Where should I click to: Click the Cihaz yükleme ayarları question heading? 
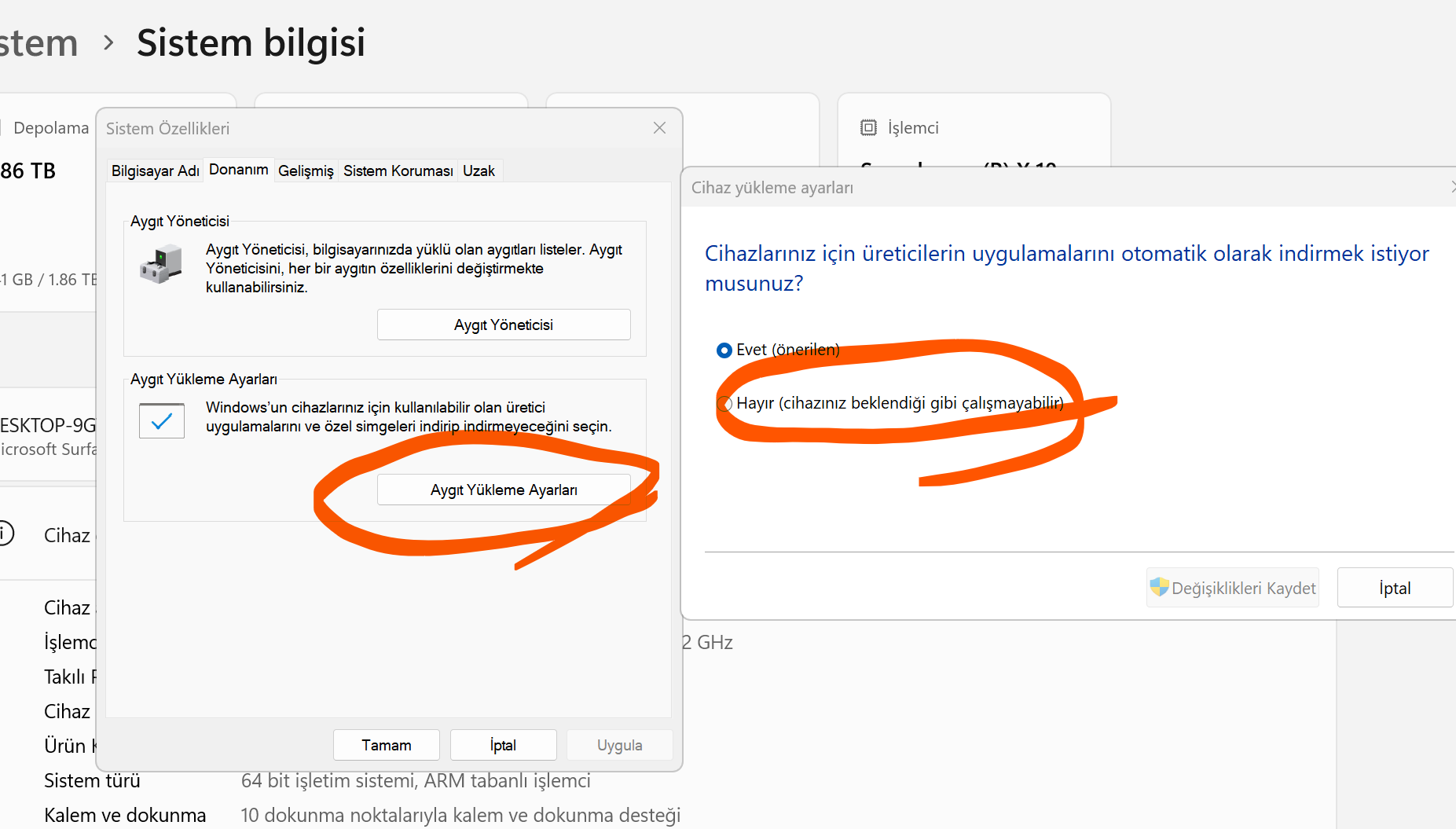(1066, 268)
